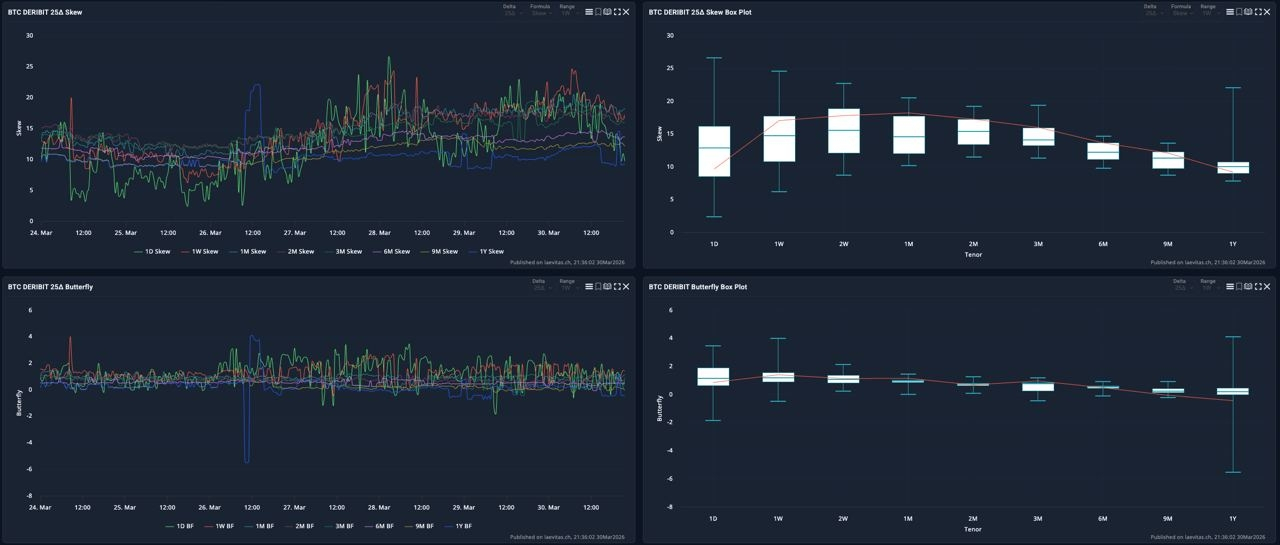Screen dimensions: 1280x545
Task: Open book guide icon on Butterfly Box Plot
Action: 1249,287
